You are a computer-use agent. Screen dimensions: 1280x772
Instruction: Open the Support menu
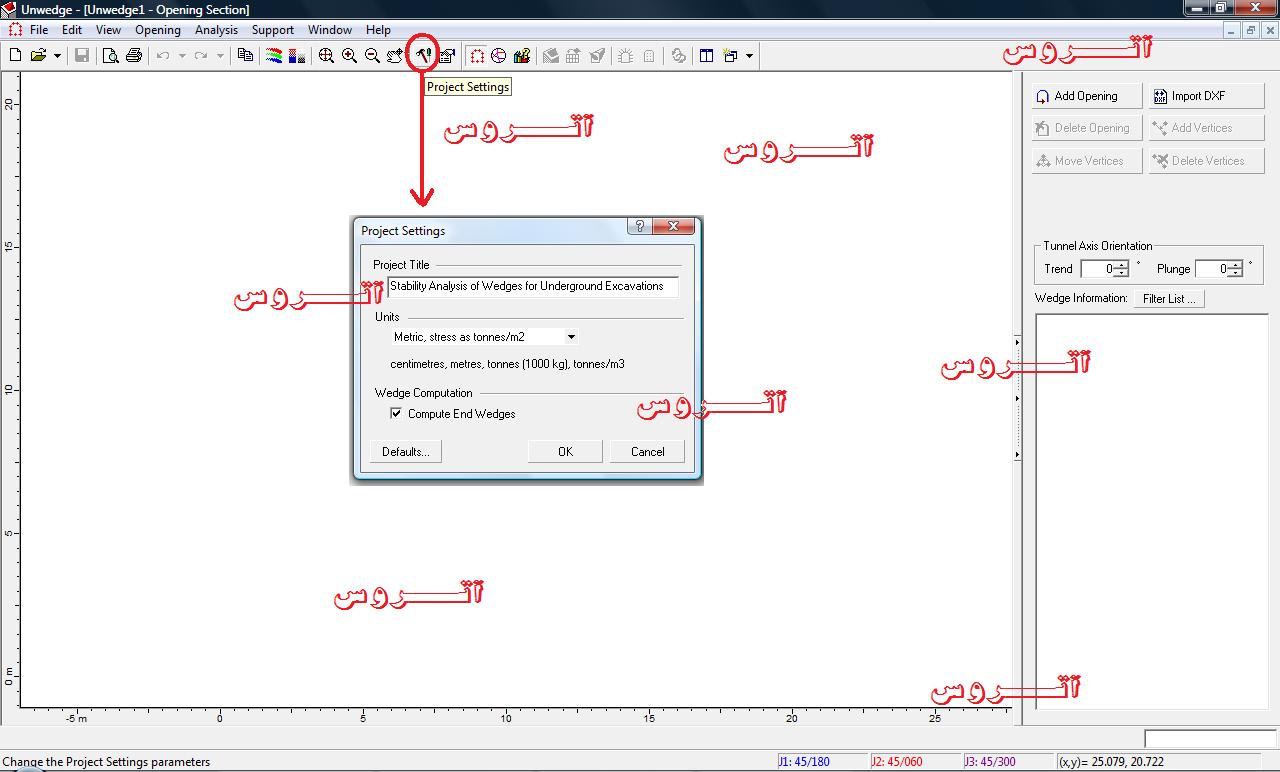pos(272,30)
